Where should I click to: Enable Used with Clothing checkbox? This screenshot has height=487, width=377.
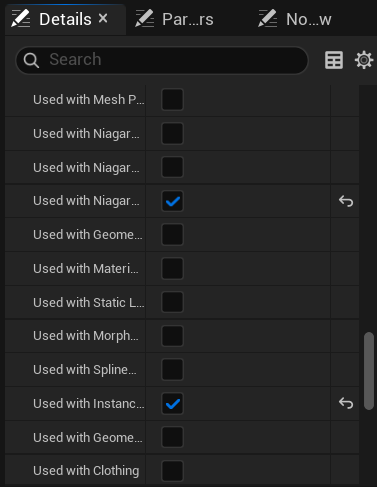(172, 471)
